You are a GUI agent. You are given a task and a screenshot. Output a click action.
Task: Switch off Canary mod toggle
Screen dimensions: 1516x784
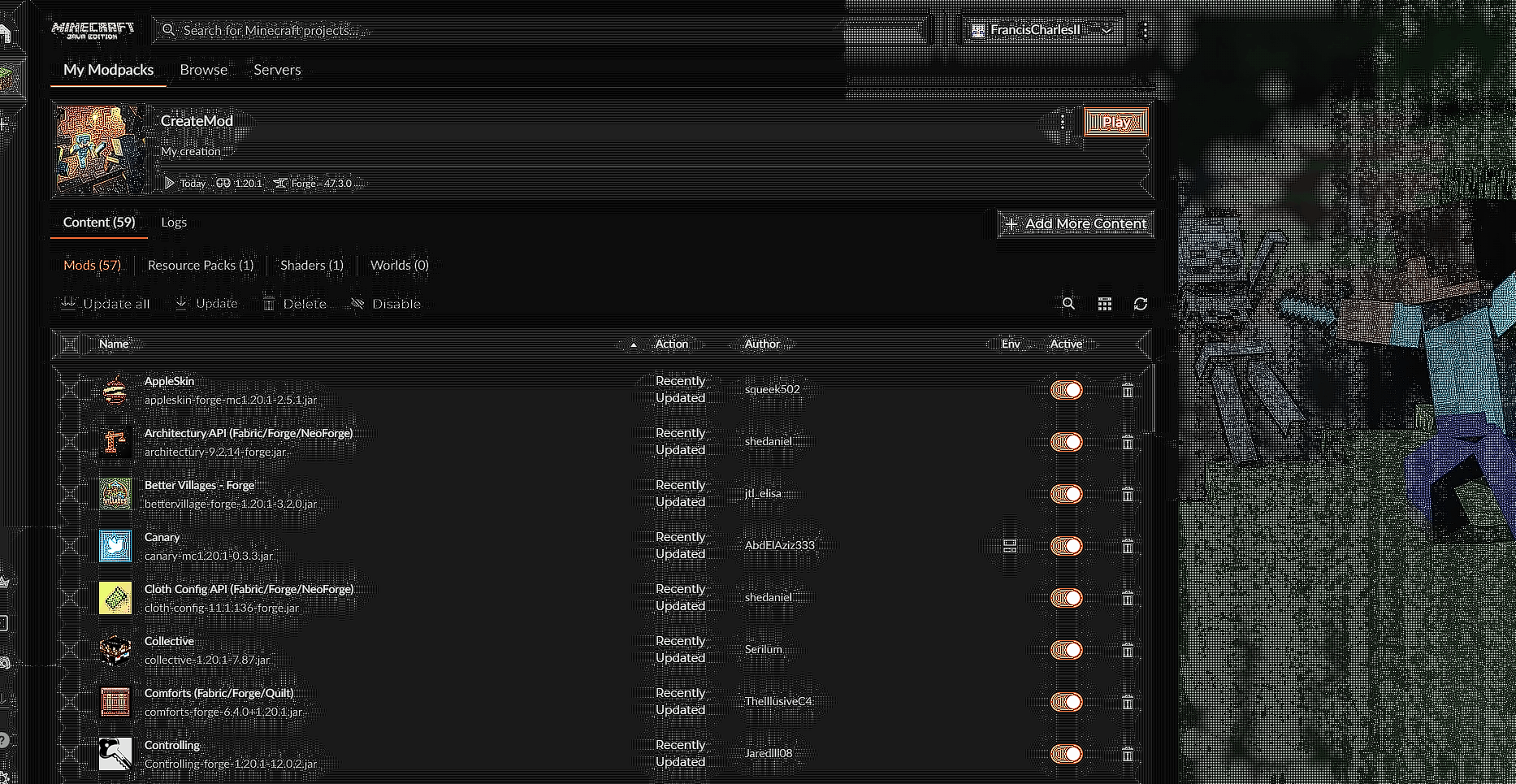[1067, 546]
